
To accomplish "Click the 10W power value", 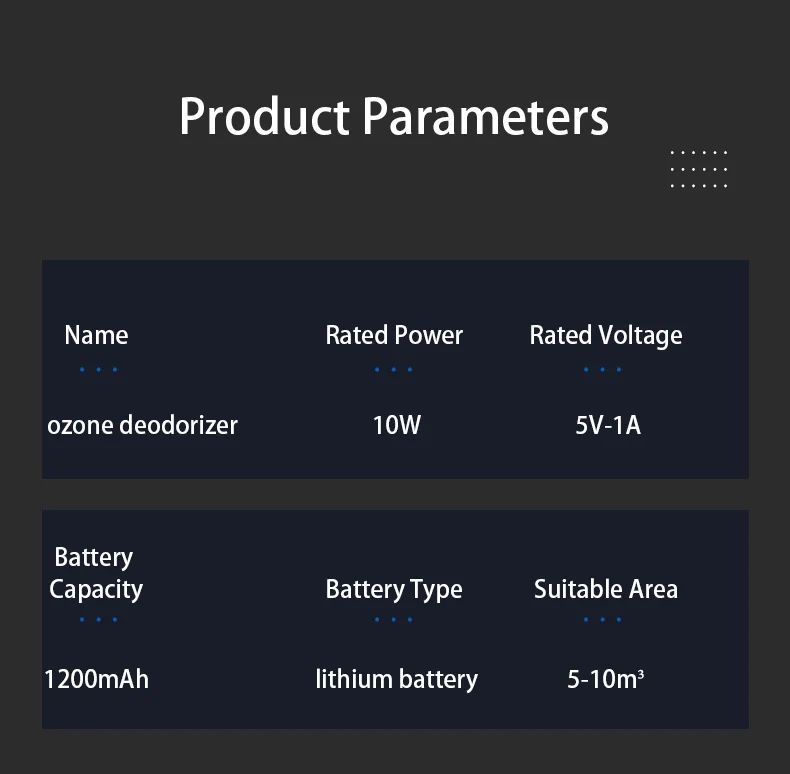I will [397, 425].
